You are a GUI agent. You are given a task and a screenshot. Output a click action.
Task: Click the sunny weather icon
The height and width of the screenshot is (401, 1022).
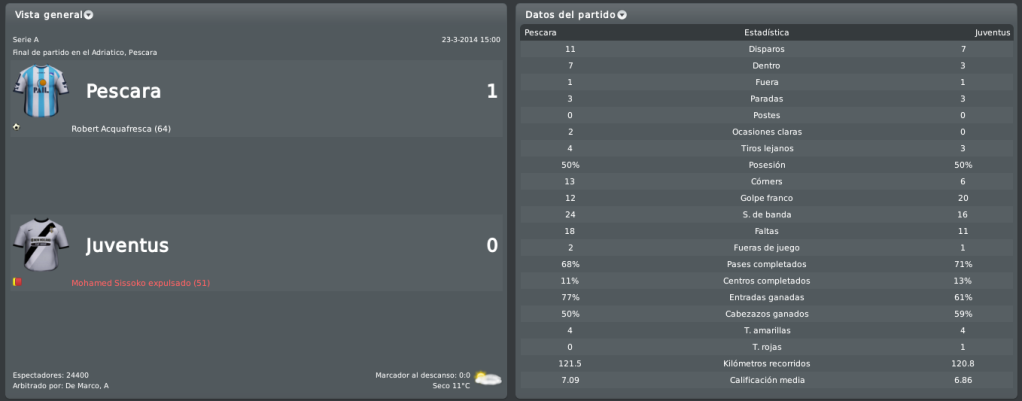click(488, 378)
